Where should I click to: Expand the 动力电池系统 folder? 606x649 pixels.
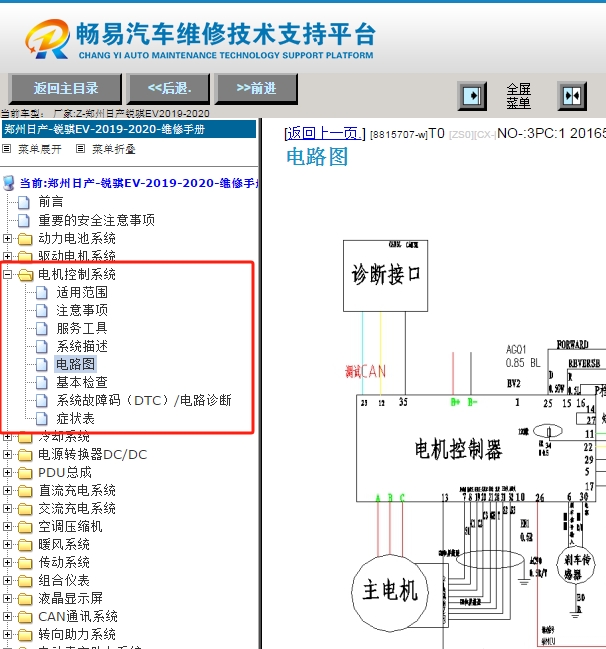coord(7,238)
